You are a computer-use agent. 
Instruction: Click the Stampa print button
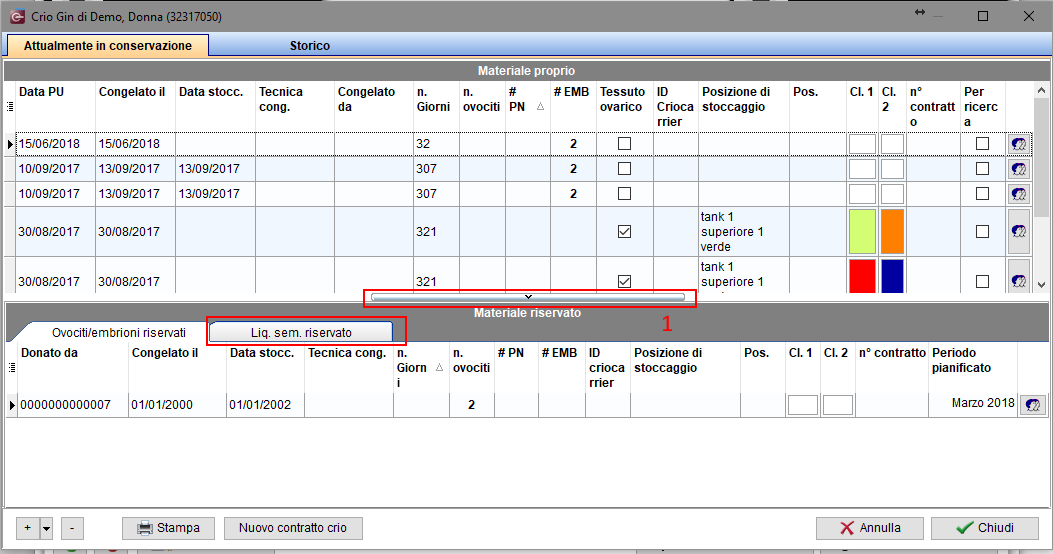click(x=169, y=528)
